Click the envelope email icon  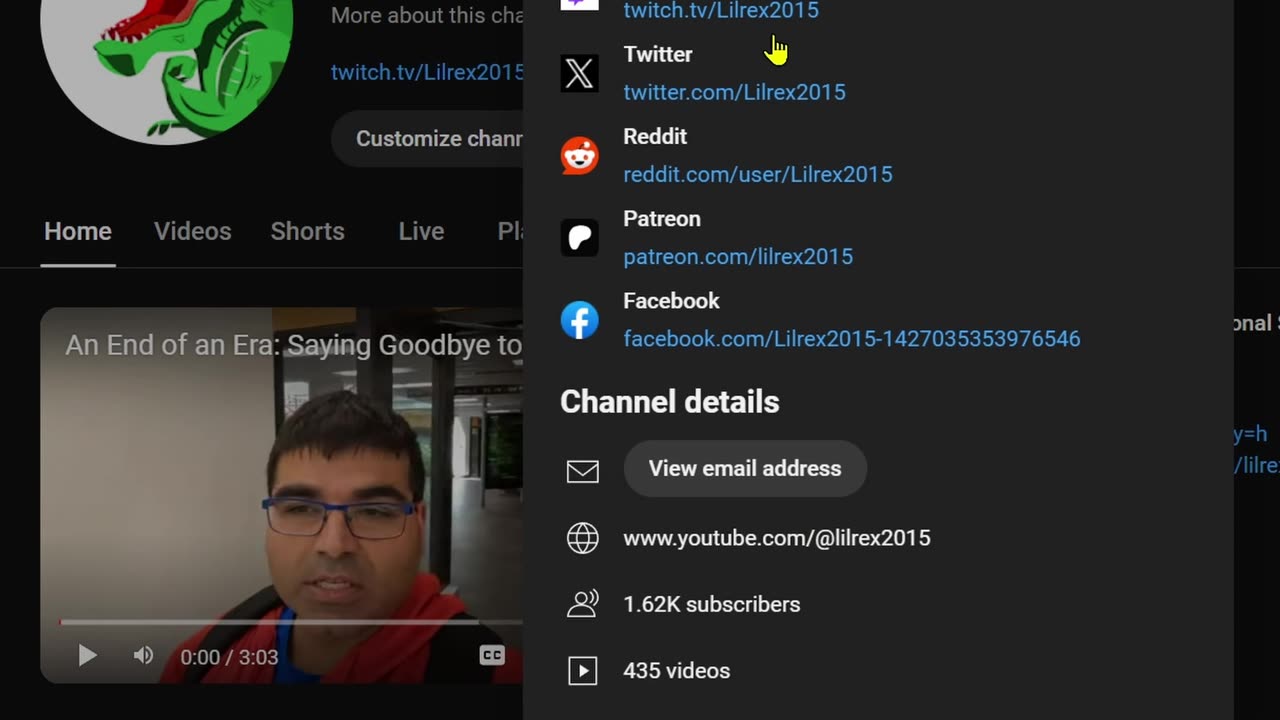582,470
